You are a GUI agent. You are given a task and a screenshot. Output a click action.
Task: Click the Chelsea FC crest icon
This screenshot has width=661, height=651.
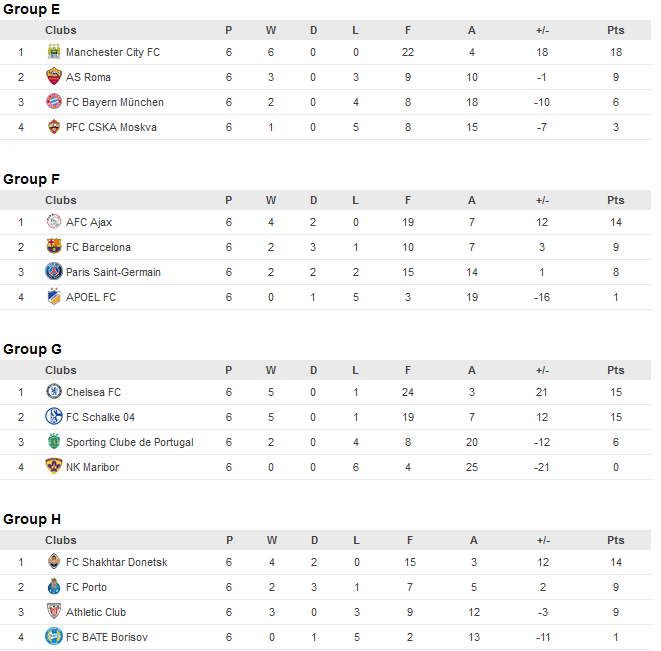pyautogui.click(x=54, y=392)
